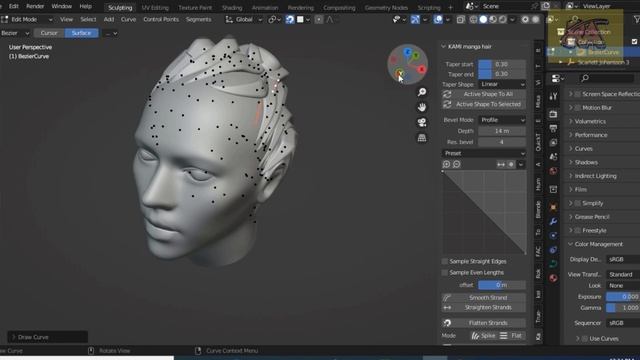The height and width of the screenshot is (360, 640).
Task: Open the Preset dropdown
Action: pos(484,153)
